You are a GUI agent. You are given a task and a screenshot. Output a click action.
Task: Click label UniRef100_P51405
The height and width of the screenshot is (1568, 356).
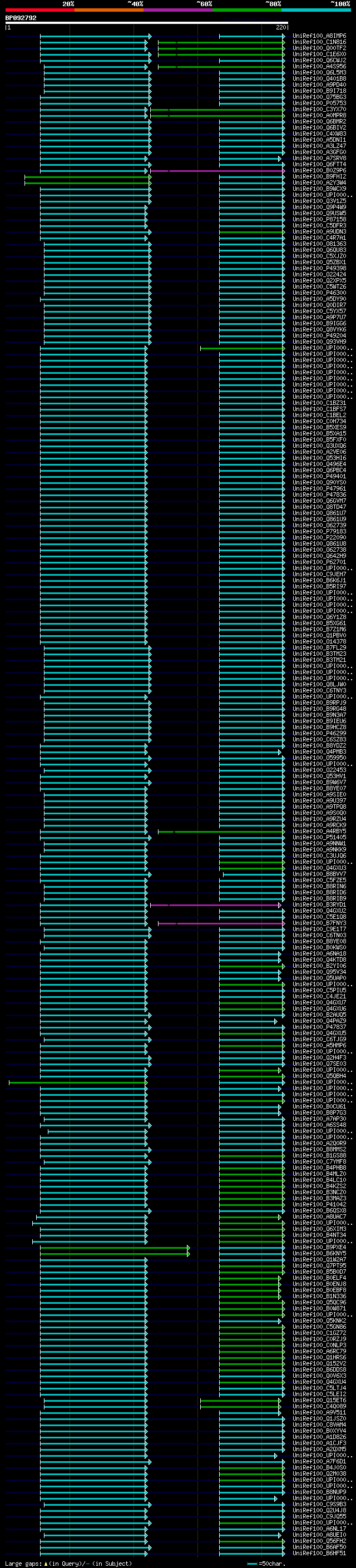319,838
